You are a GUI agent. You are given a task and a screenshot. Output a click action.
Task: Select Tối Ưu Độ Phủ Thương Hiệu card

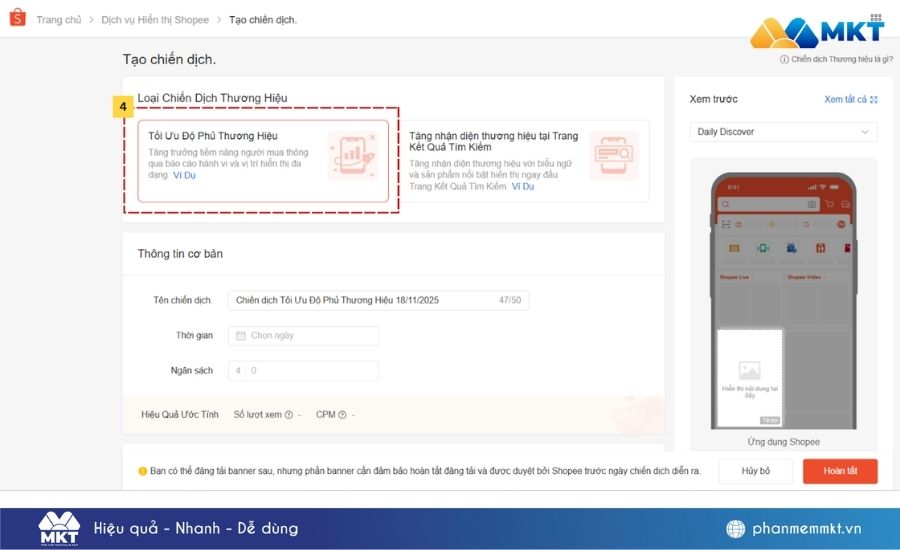(263, 161)
